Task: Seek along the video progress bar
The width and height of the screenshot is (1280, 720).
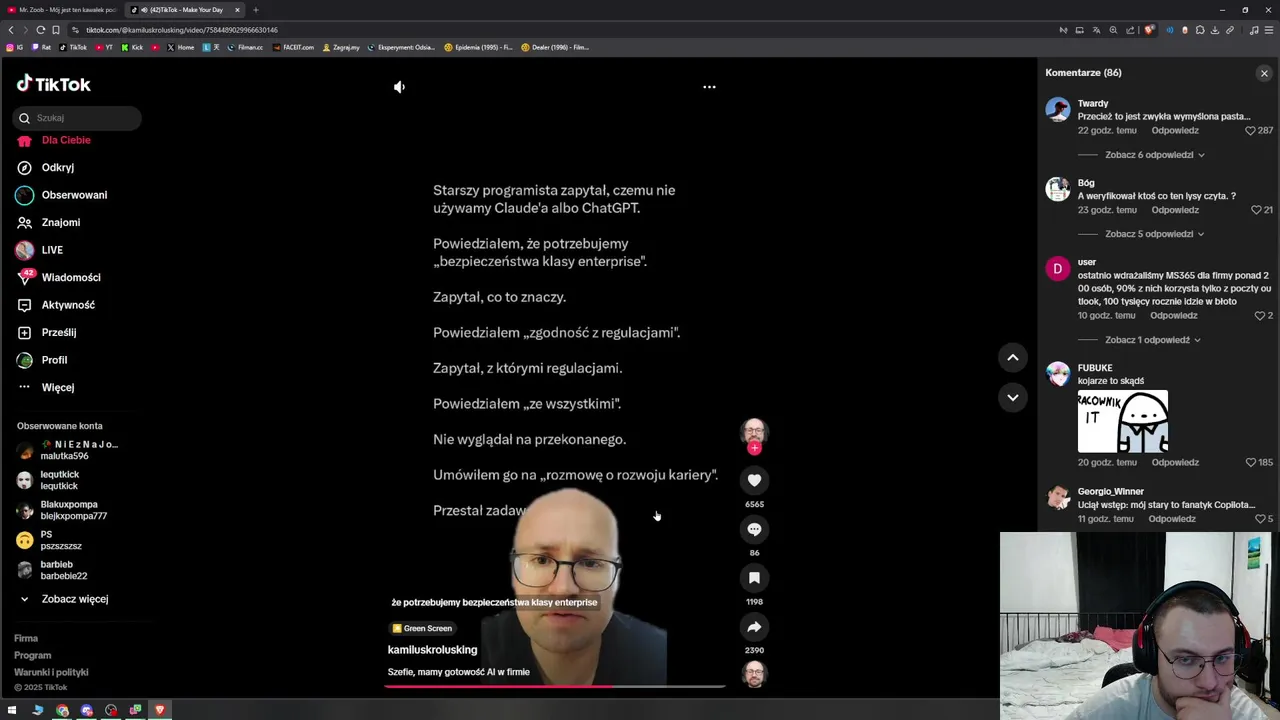Action: click(x=555, y=687)
